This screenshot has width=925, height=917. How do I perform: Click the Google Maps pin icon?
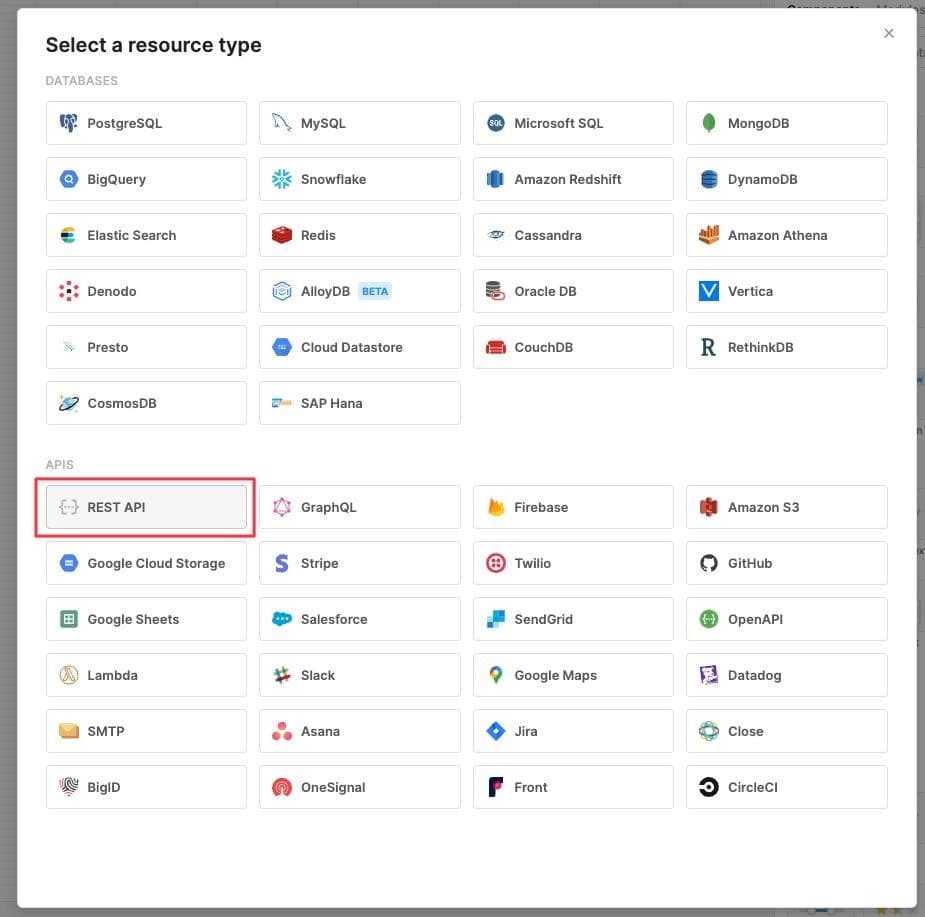click(x=495, y=675)
